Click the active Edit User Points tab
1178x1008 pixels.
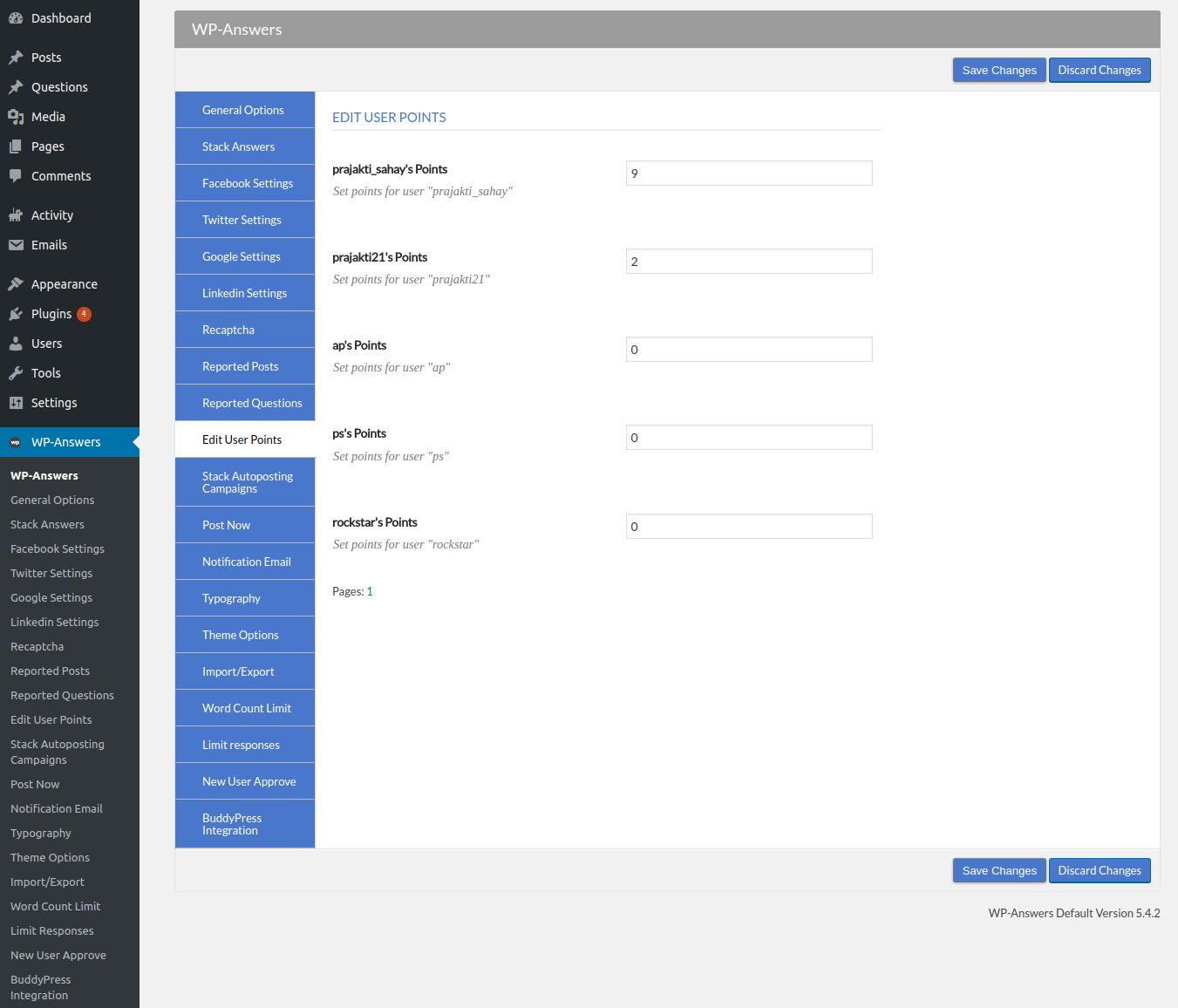coord(245,439)
